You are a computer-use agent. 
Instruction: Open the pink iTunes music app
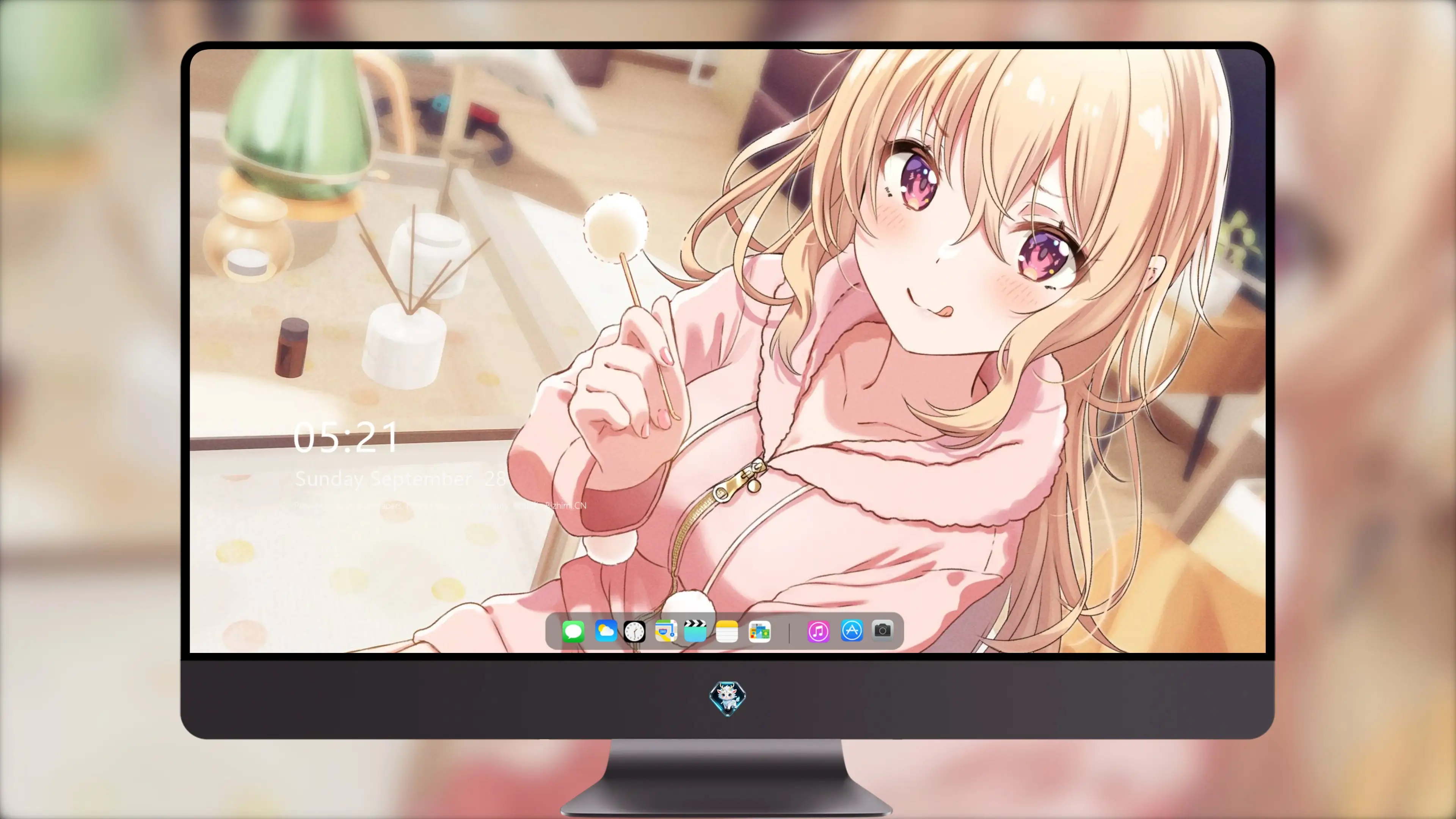pyautogui.click(x=819, y=631)
